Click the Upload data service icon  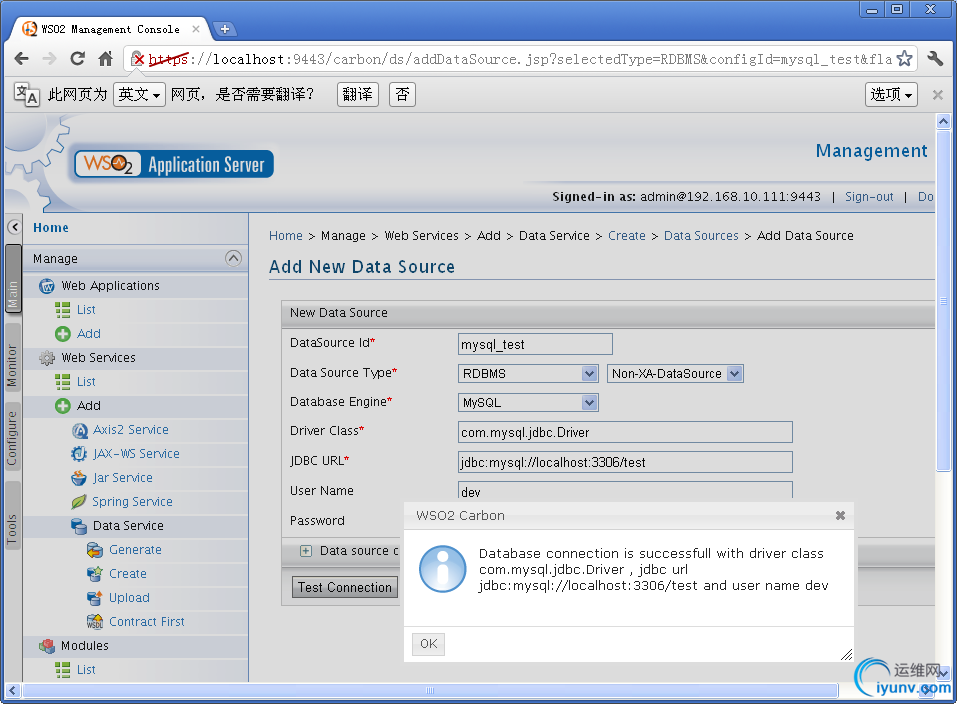click(x=95, y=598)
